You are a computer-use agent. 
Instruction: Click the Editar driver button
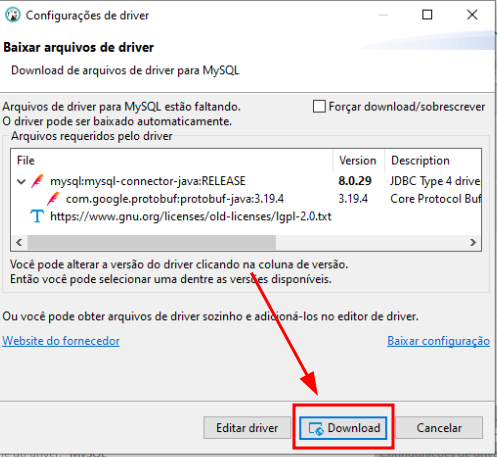coord(247,428)
